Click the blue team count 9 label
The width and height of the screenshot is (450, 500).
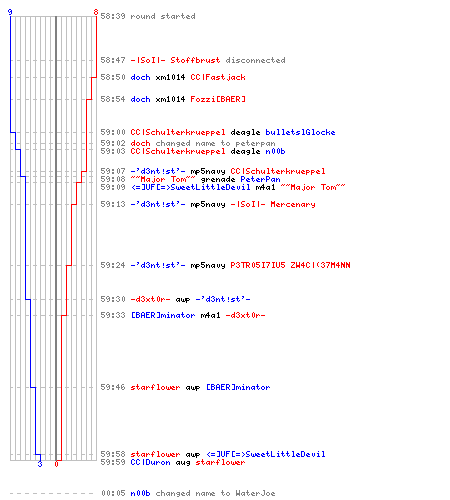pos(10,12)
